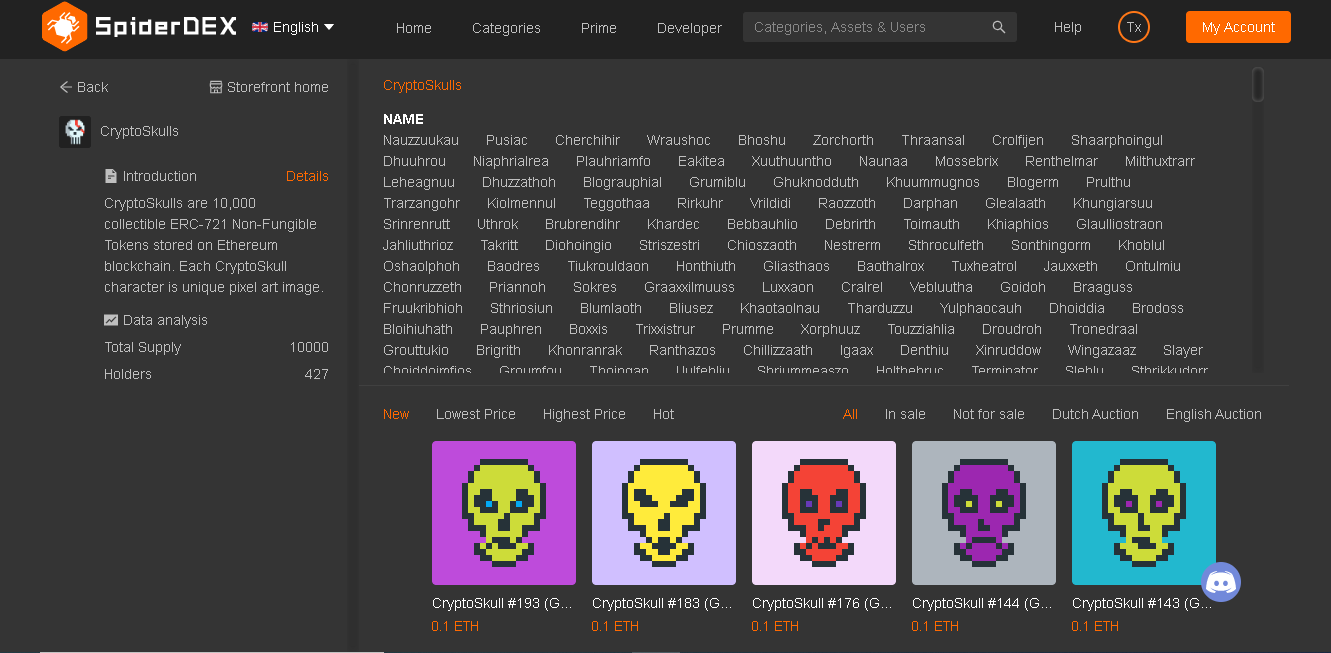The height and width of the screenshot is (653, 1331).
Task: Open the Prime menu item
Action: click(598, 28)
